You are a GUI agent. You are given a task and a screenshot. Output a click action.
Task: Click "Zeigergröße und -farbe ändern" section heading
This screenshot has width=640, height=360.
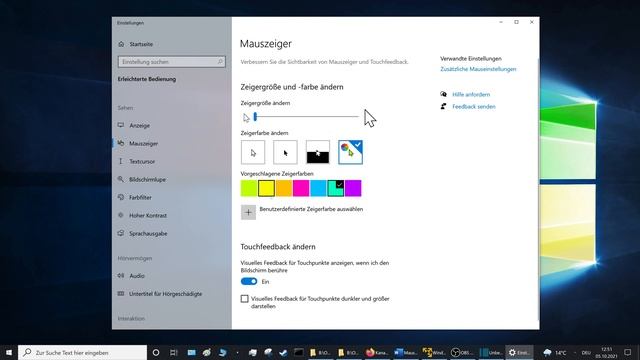pos(292,87)
